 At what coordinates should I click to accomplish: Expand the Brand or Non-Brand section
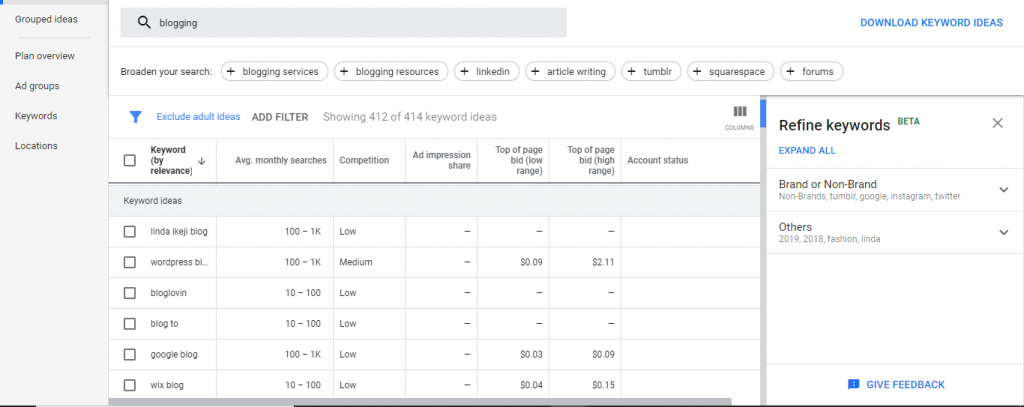tap(1004, 190)
